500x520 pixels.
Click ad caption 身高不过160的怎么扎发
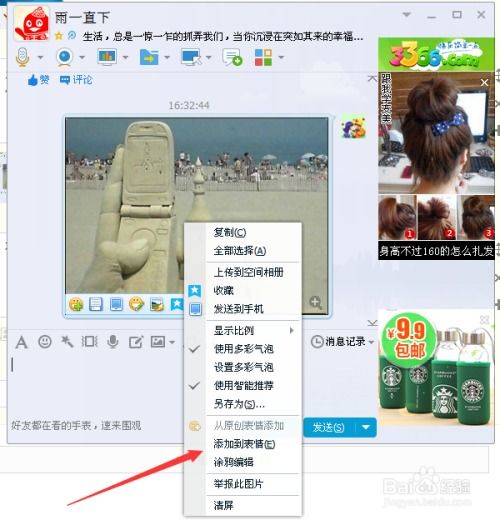(436, 251)
